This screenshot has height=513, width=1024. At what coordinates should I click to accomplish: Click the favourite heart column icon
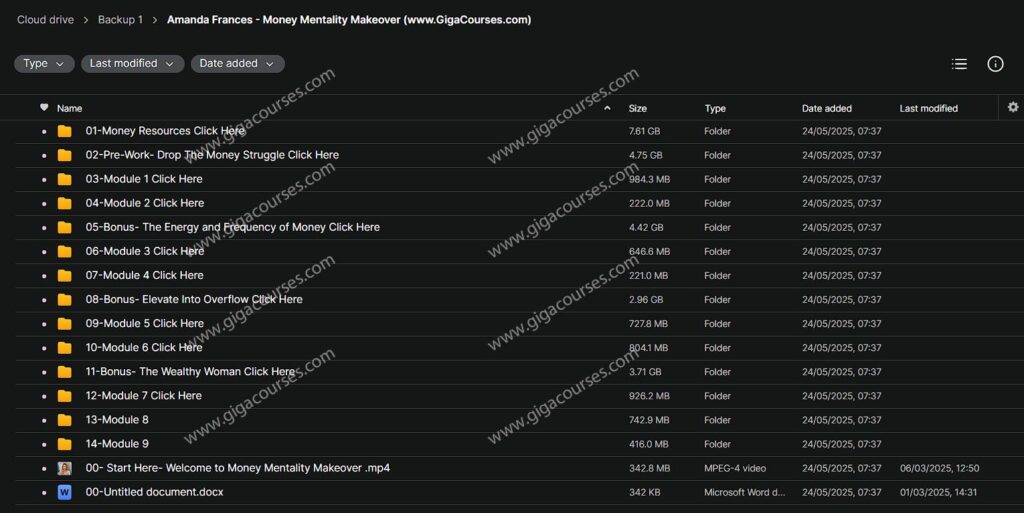tap(44, 107)
